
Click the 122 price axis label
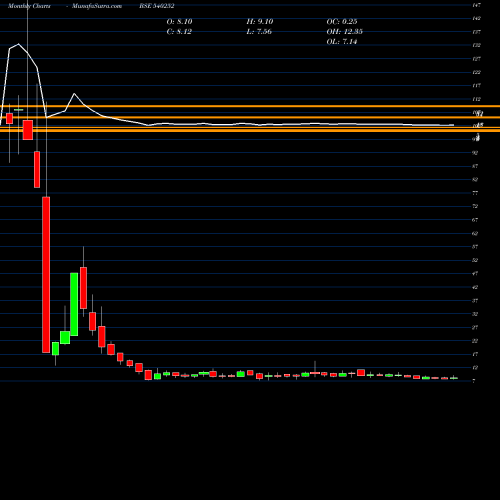point(476,72)
